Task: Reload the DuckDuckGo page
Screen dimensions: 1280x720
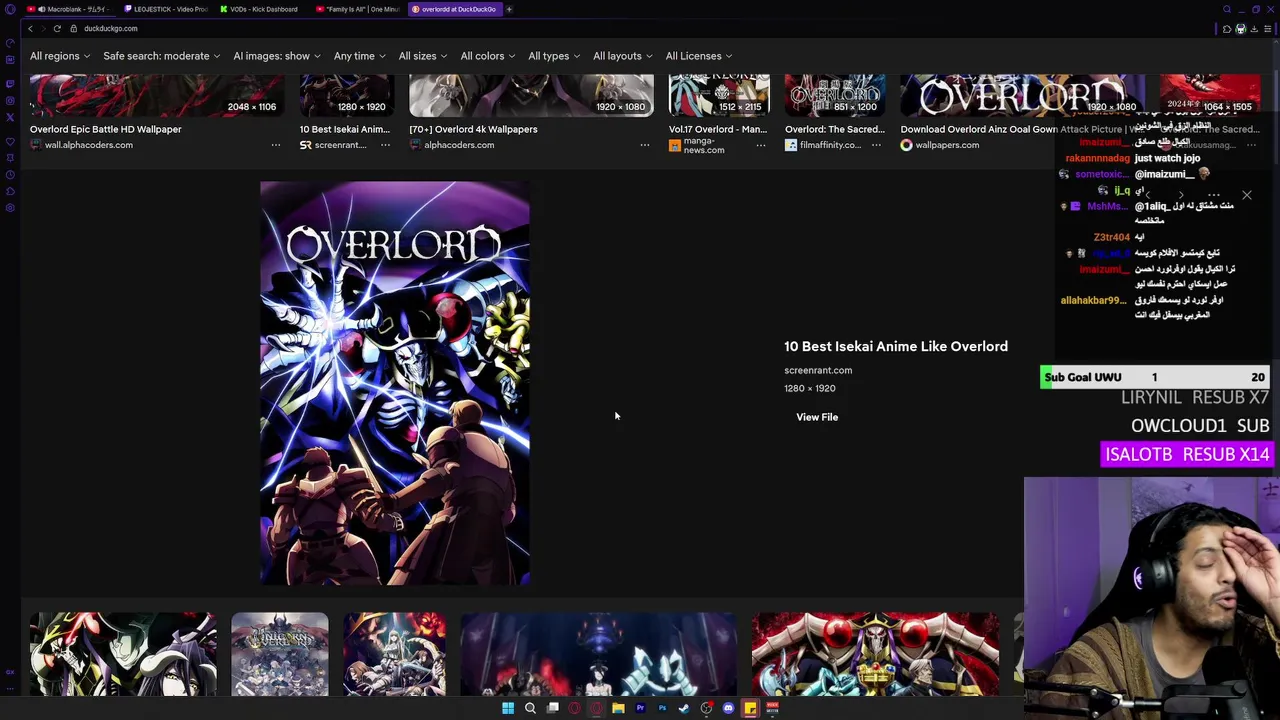Action: click(57, 29)
